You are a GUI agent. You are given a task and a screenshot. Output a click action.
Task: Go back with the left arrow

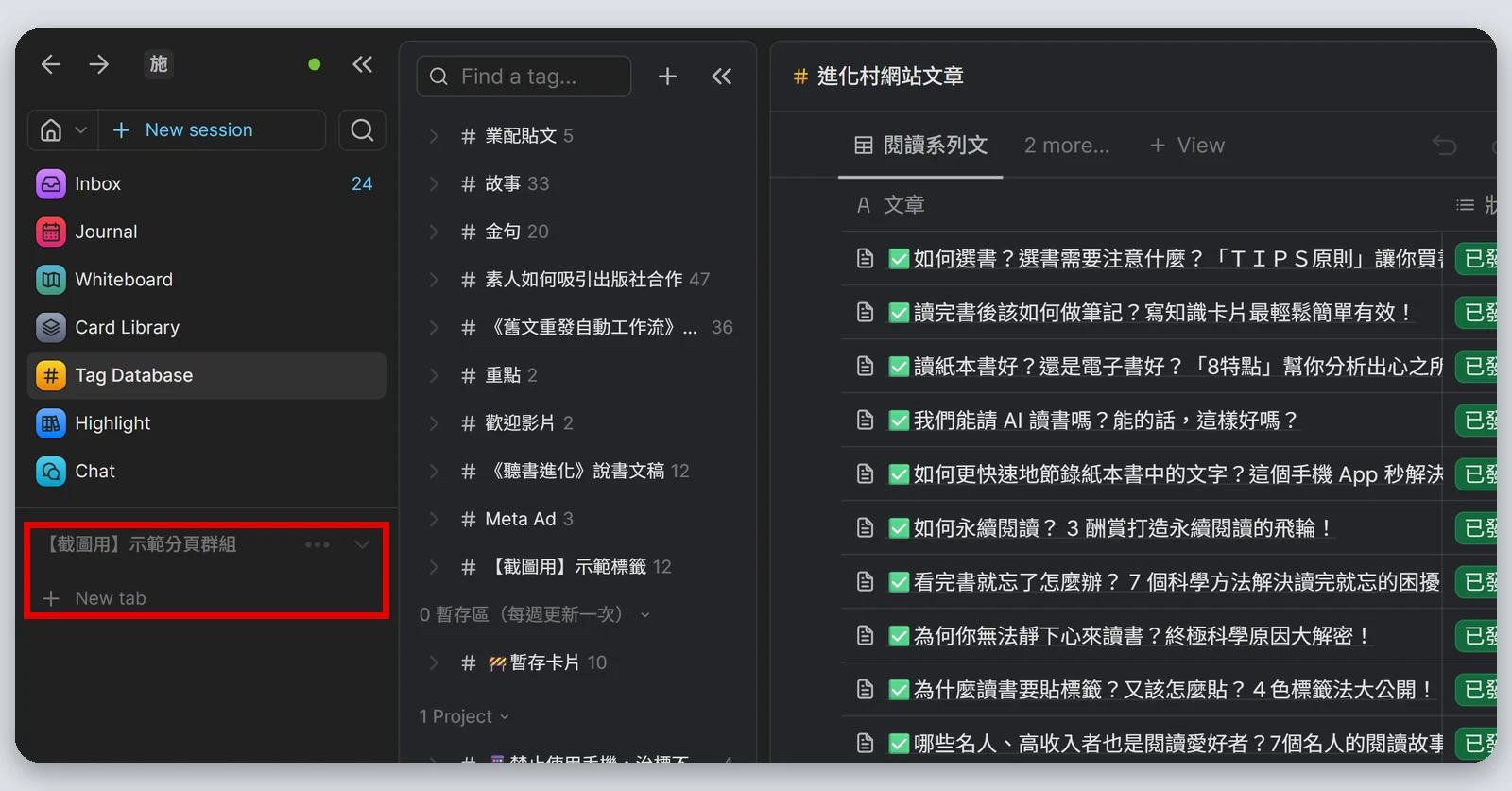click(51, 64)
